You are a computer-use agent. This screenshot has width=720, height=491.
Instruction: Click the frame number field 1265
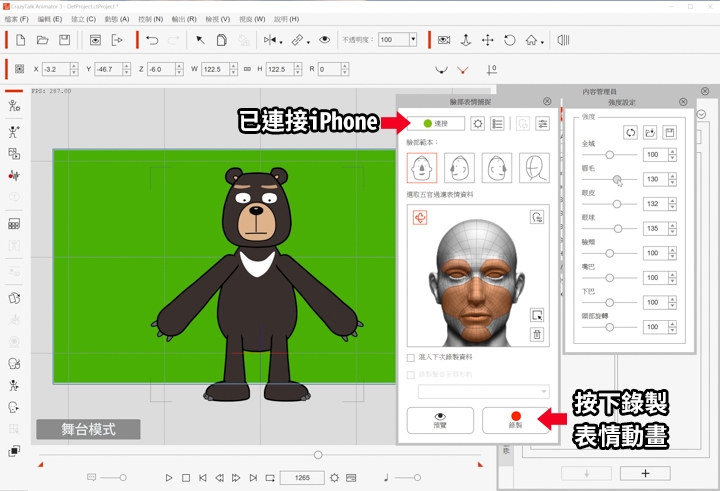(x=302, y=478)
